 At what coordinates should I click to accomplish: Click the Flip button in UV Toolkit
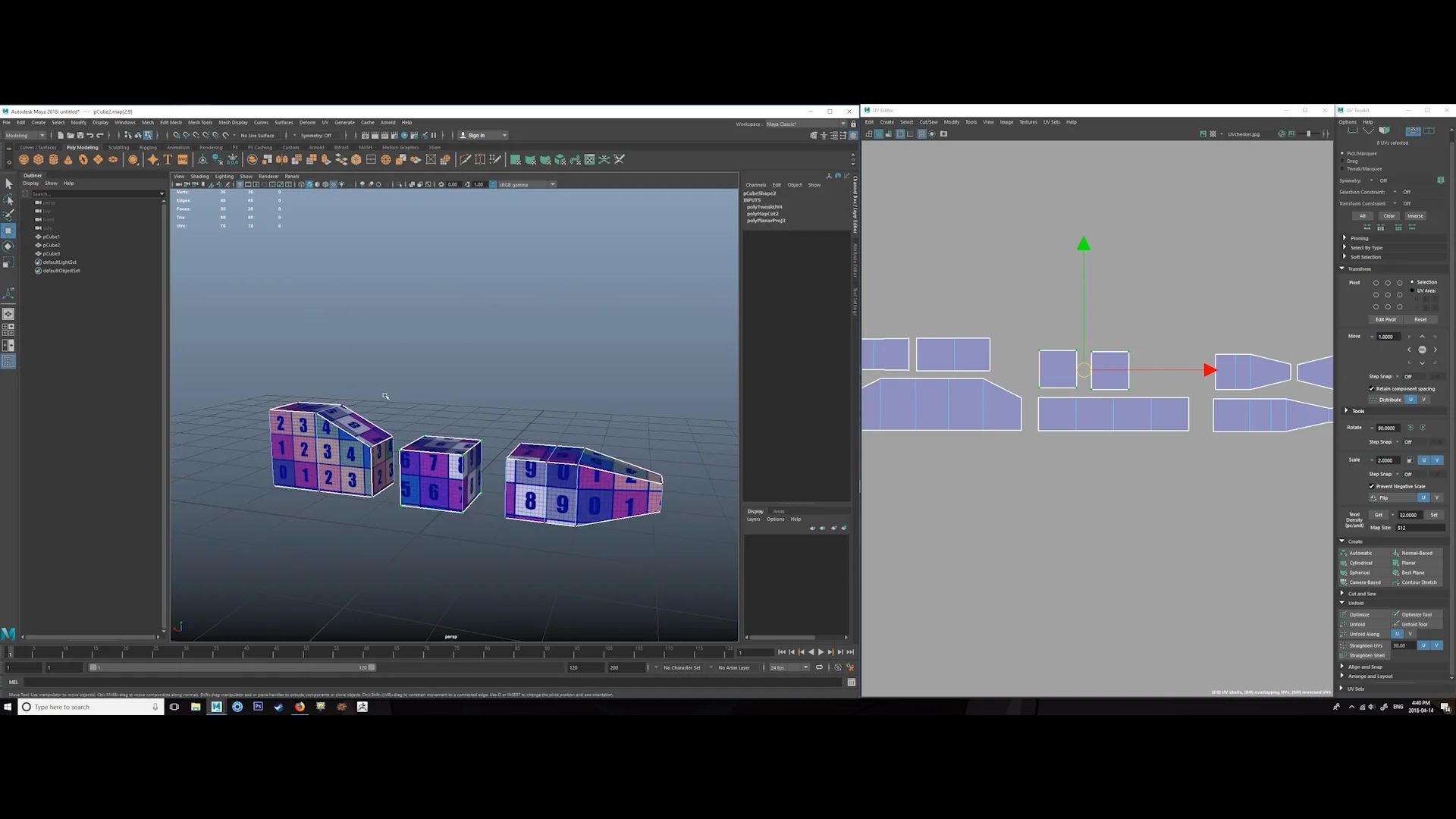pos(1392,497)
